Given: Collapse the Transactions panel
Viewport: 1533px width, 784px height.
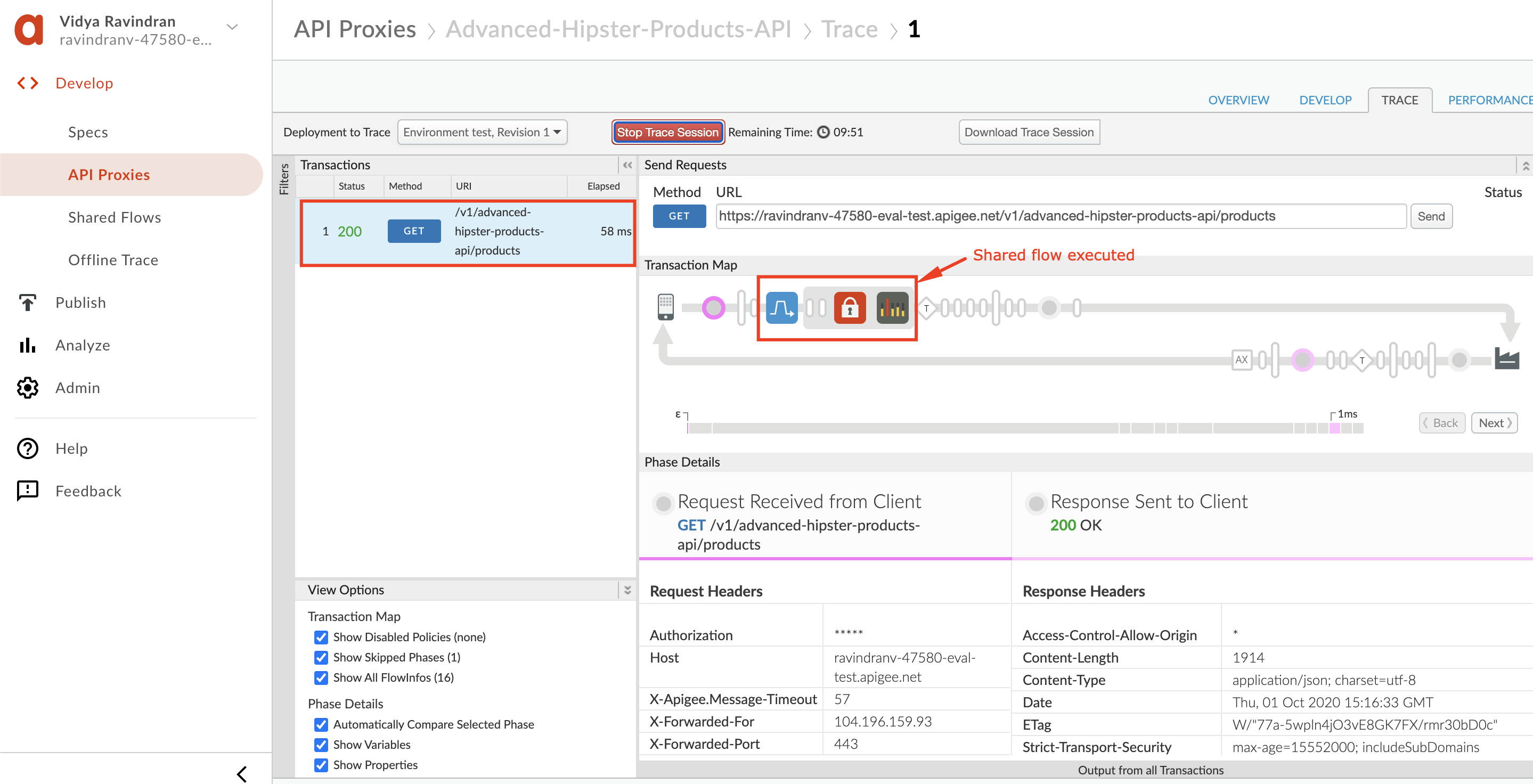Looking at the screenshot, I should [627, 165].
